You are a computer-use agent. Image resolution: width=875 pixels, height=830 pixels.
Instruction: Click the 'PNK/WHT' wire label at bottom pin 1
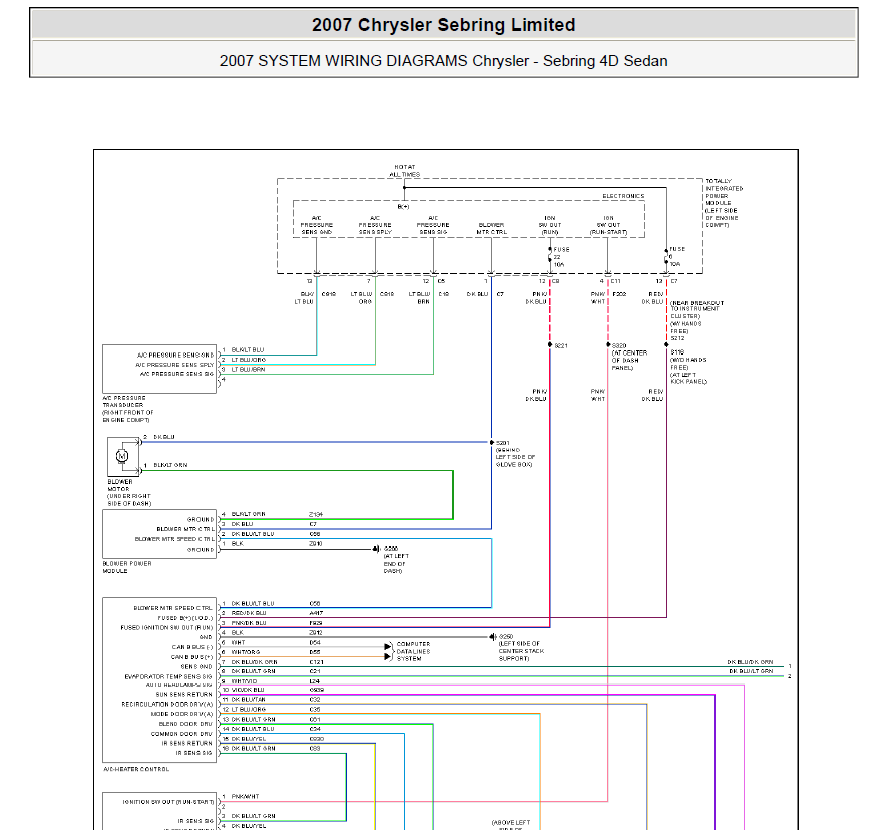click(x=245, y=797)
